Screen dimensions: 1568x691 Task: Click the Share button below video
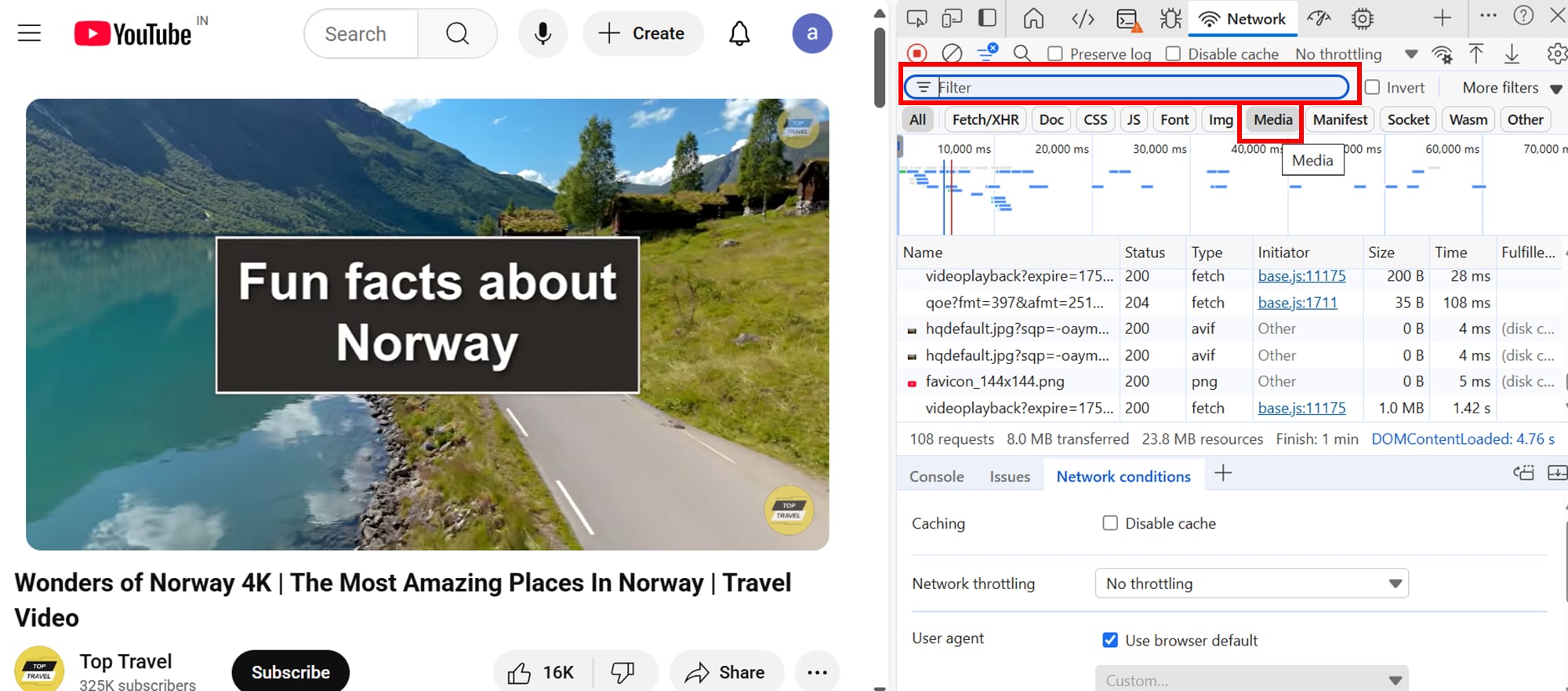click(x=726, y=672)
